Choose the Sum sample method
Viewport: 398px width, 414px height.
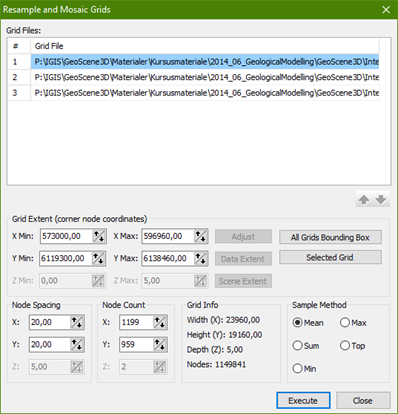(306, 346)
